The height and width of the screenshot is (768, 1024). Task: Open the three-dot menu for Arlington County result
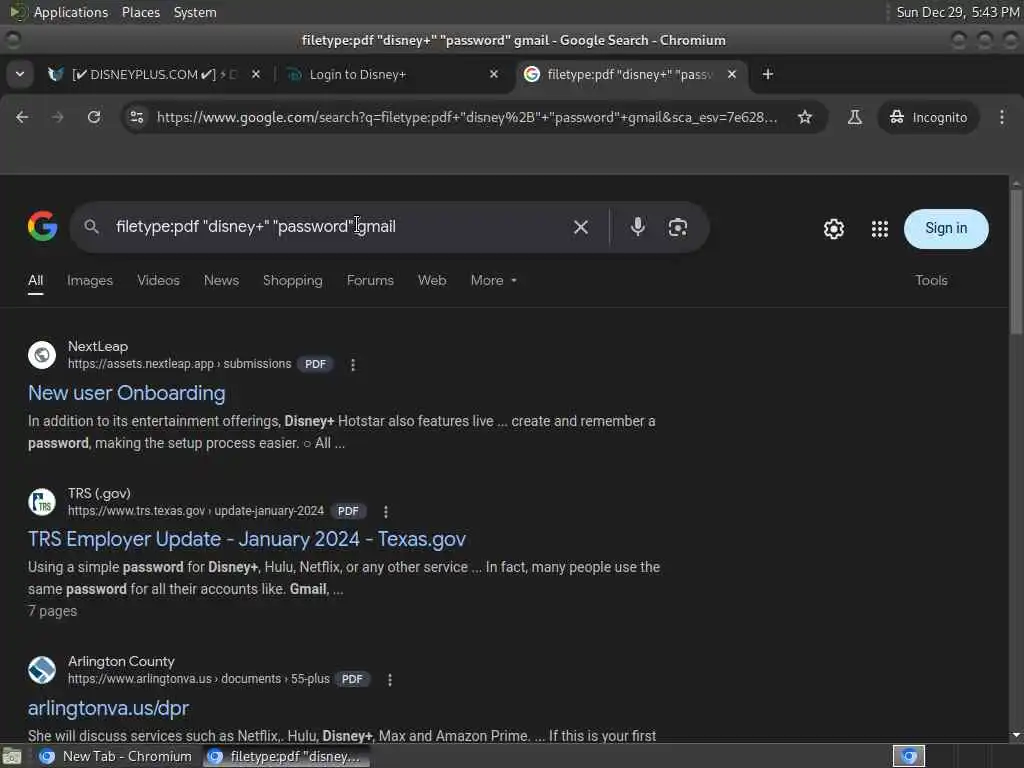389,680
